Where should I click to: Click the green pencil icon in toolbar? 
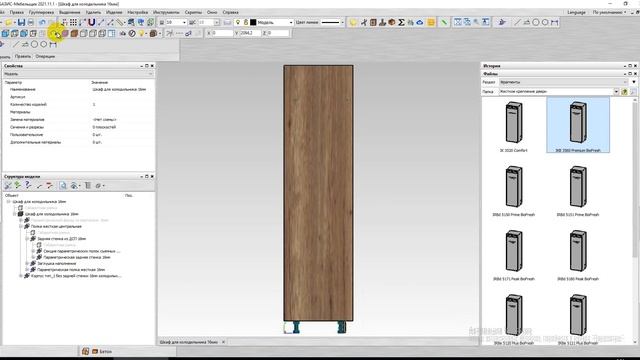coord(444,22)
